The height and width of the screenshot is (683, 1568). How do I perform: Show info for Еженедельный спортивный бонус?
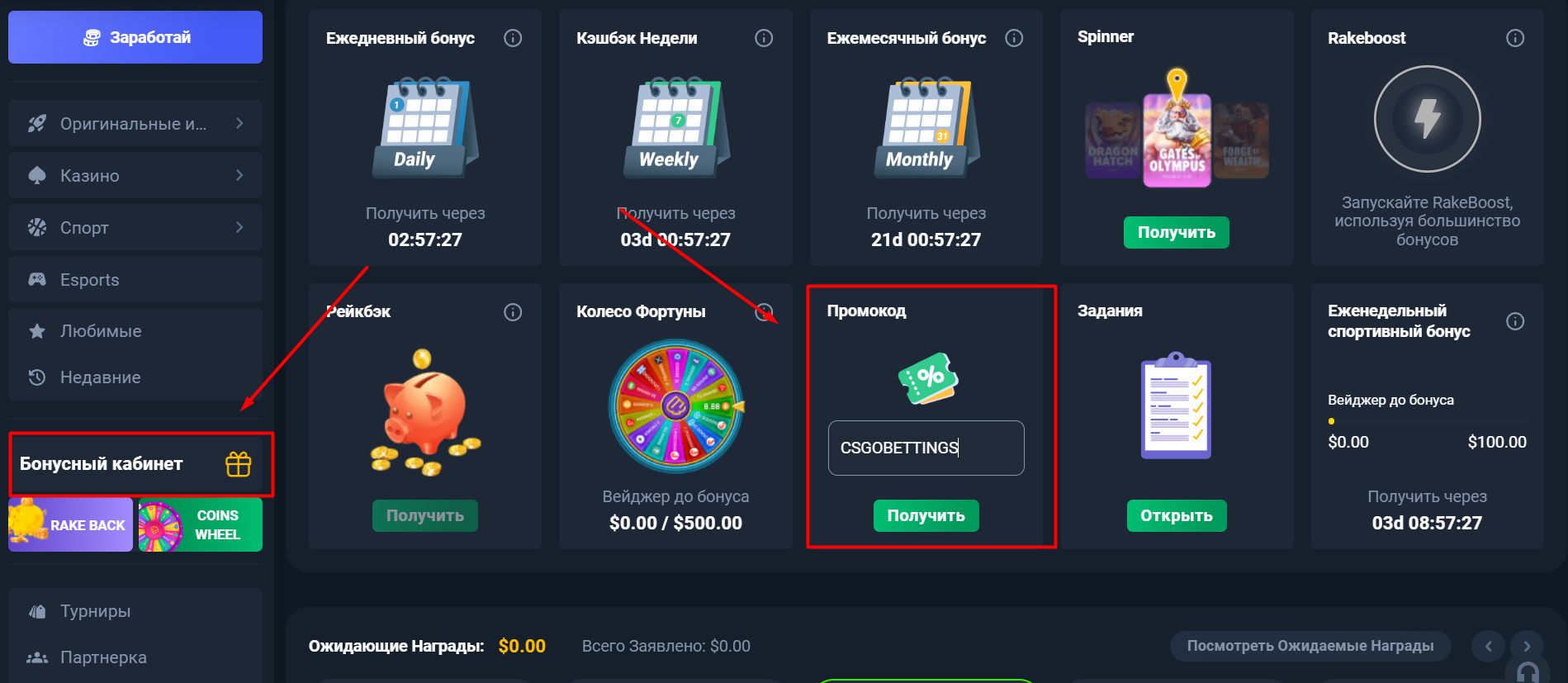coord(1515,321)
